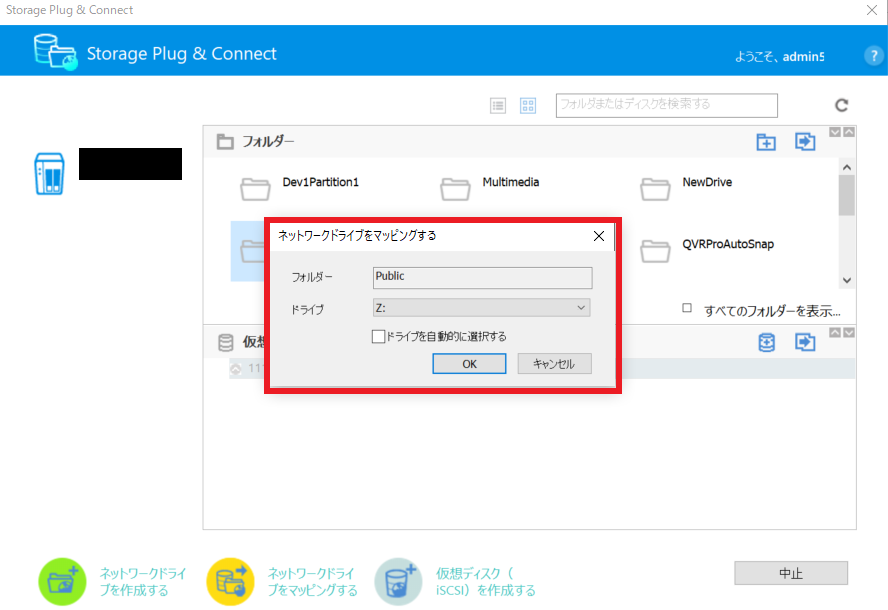
Task: Click the Storage Plug & Connect logo icon
Action: 55,52
